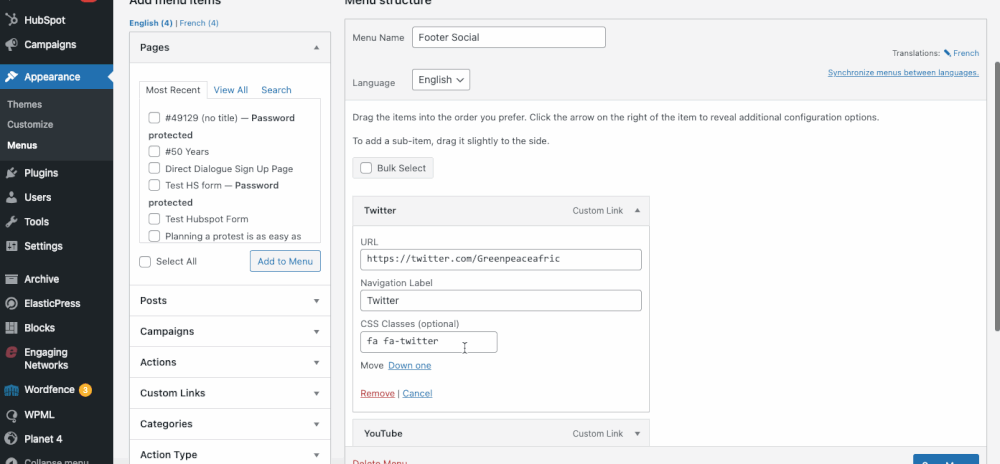Remove the Twitter menu item
The width and height of the screenshot is (1000, 464).
(x=378, y=393)
